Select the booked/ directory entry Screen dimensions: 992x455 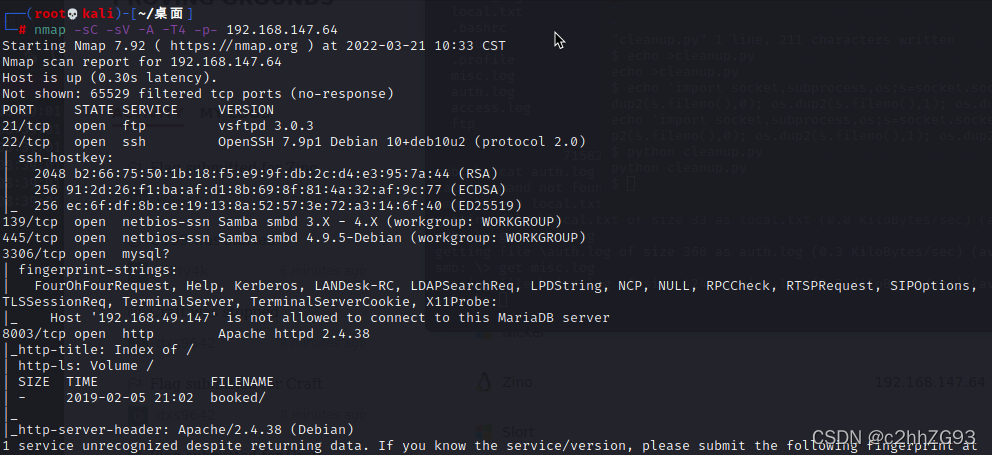(x=238, y=398)
